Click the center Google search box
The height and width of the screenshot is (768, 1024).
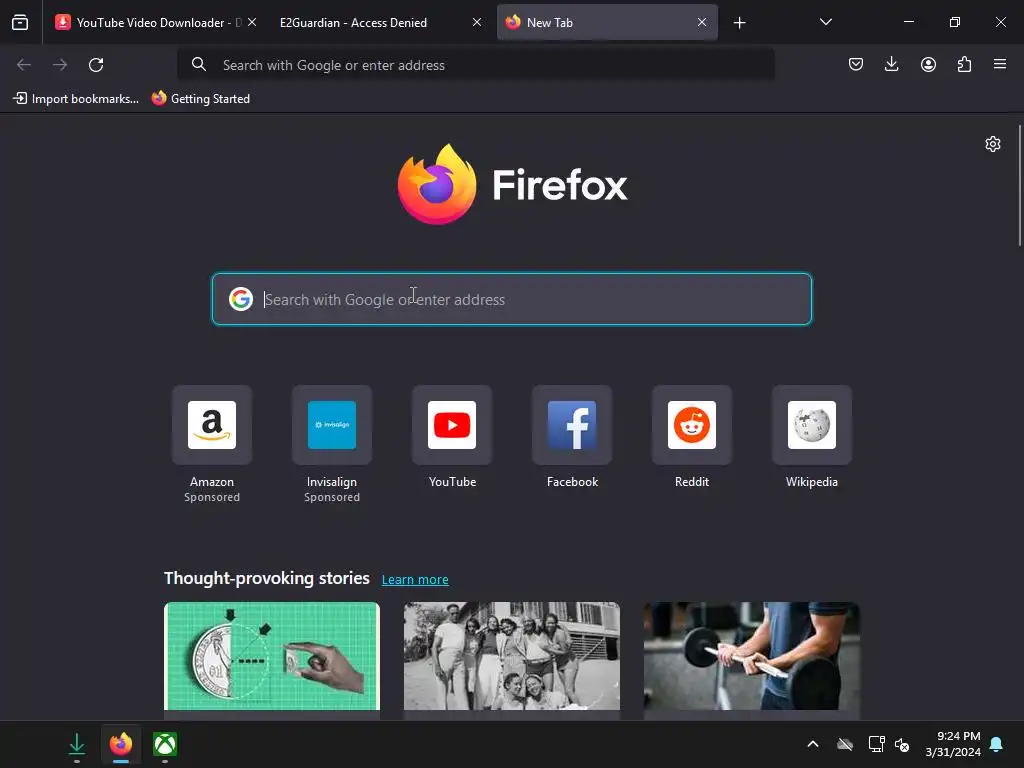[512, 299]
